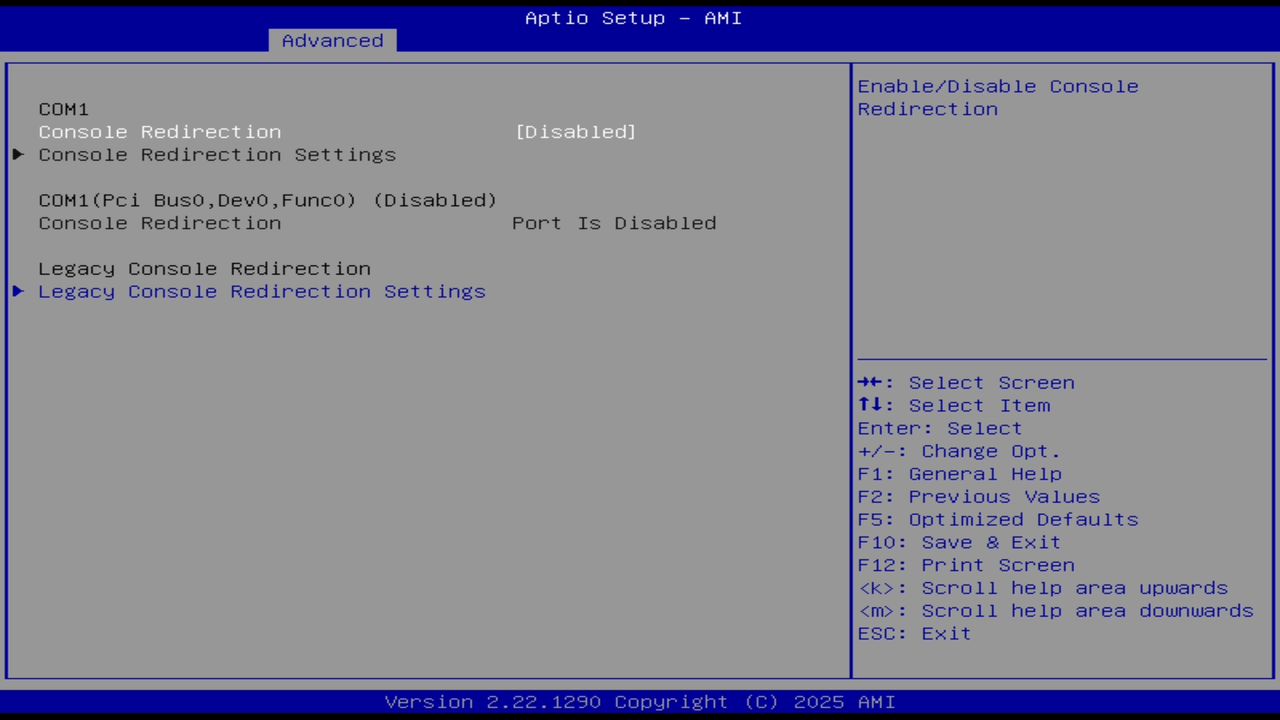Select F10: Save & Exit in the key legend
Image resolution: width=1280 pixels, height=720 pixels.
pos(958,541)
